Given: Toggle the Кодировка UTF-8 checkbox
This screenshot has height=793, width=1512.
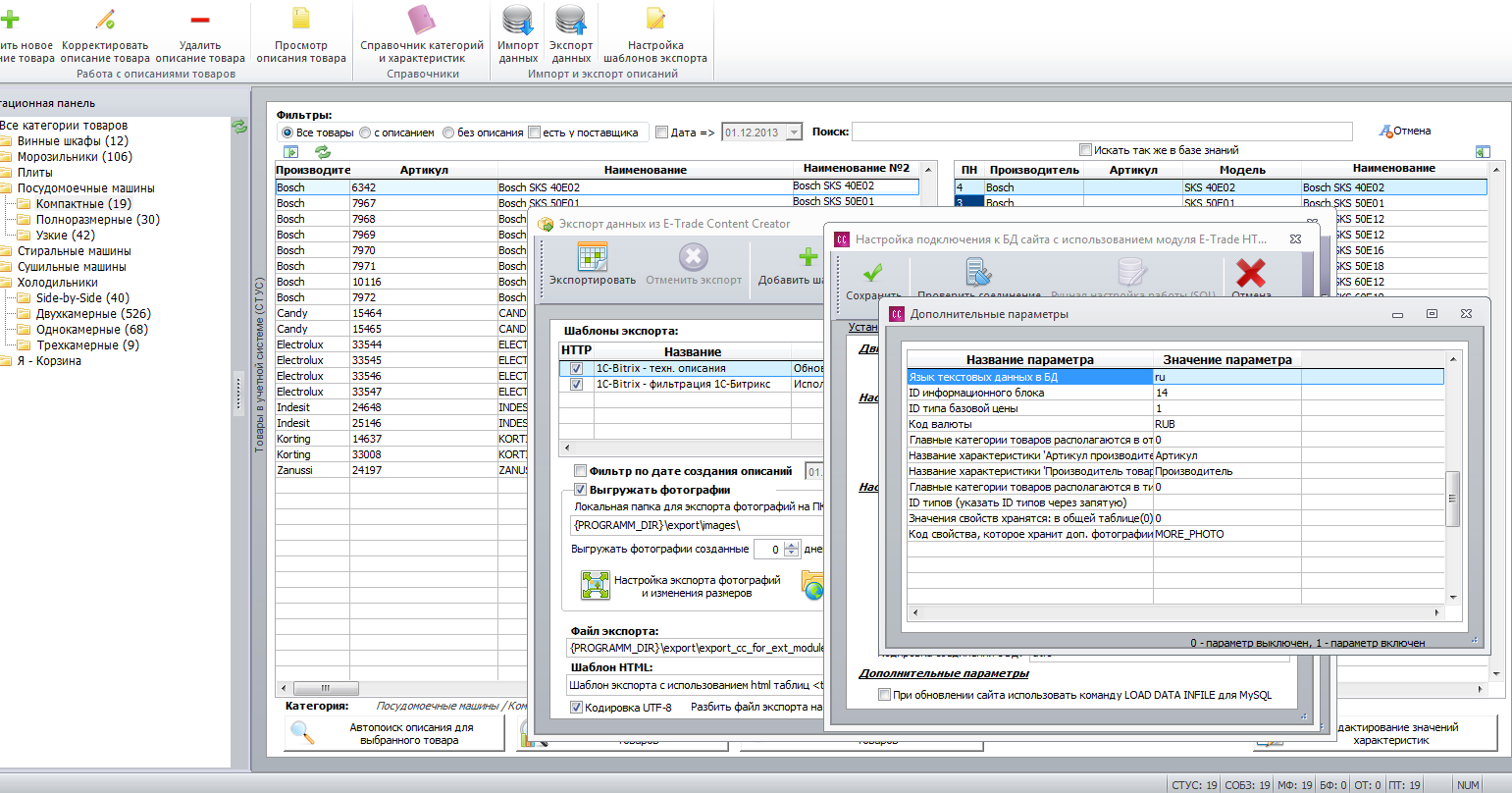Looking at the screenshot, I should point(577,707).
